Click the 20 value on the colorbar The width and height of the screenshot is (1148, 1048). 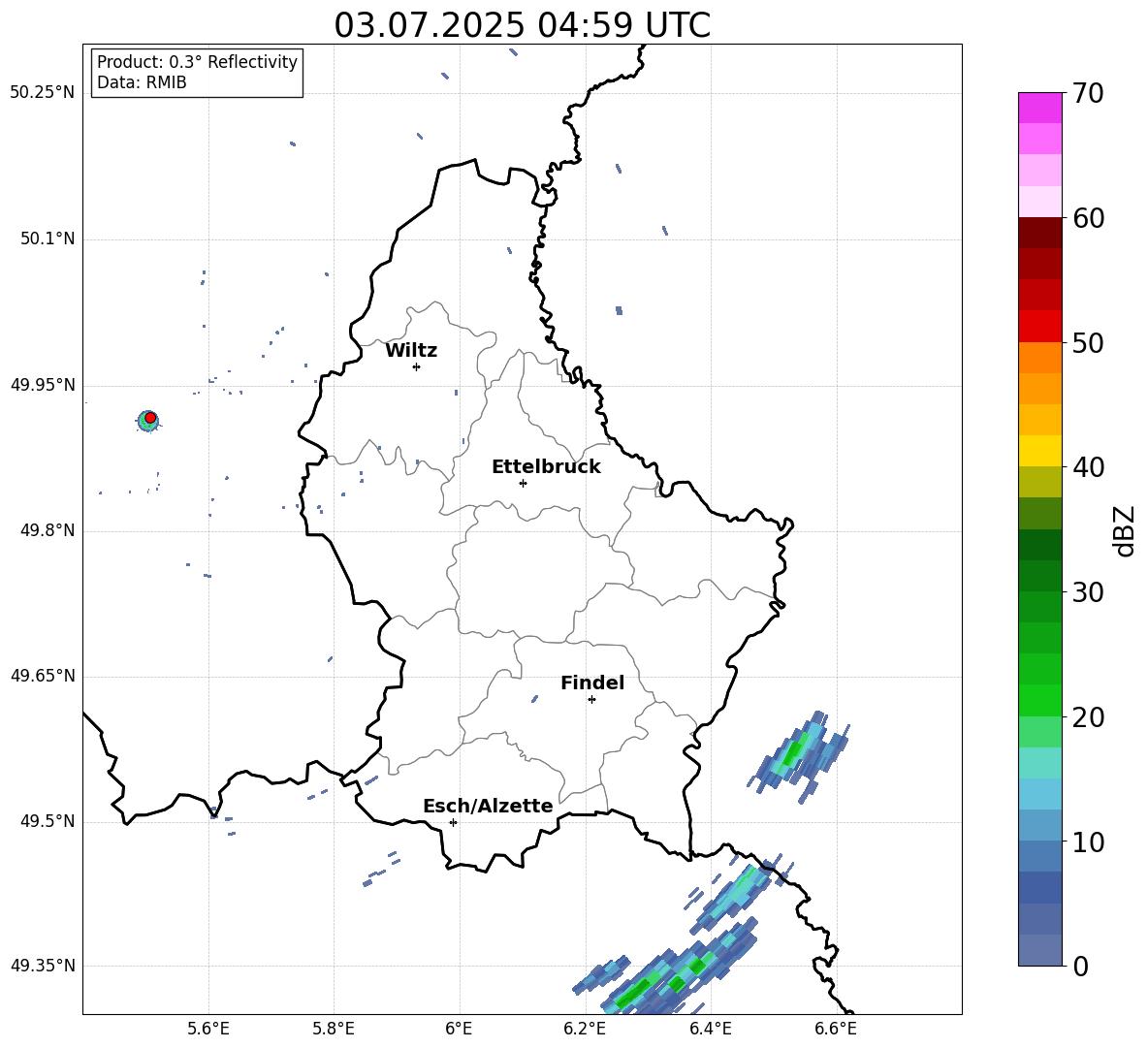click(x=1088, y=717)
